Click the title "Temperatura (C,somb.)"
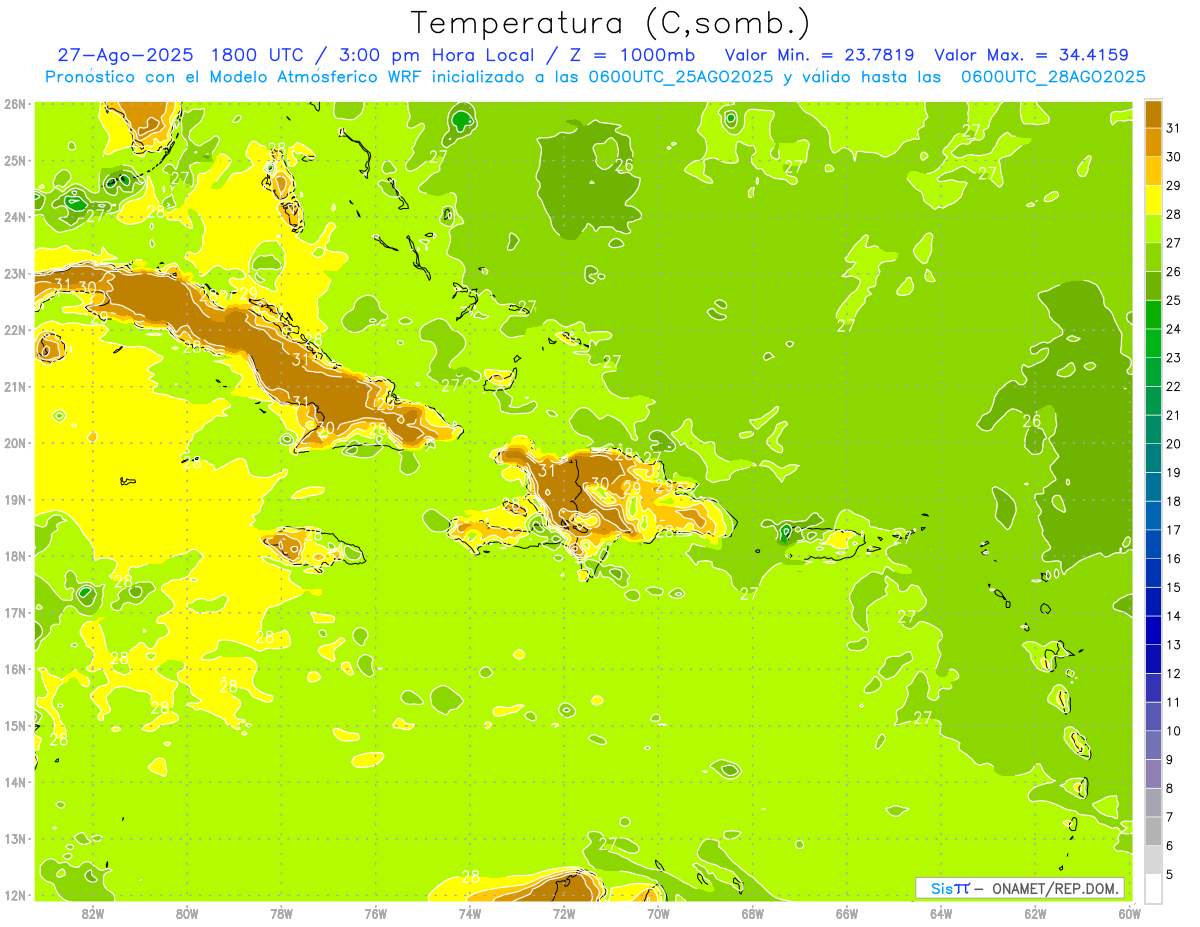This screenshot has width=1200, height=927. point(611,23)
